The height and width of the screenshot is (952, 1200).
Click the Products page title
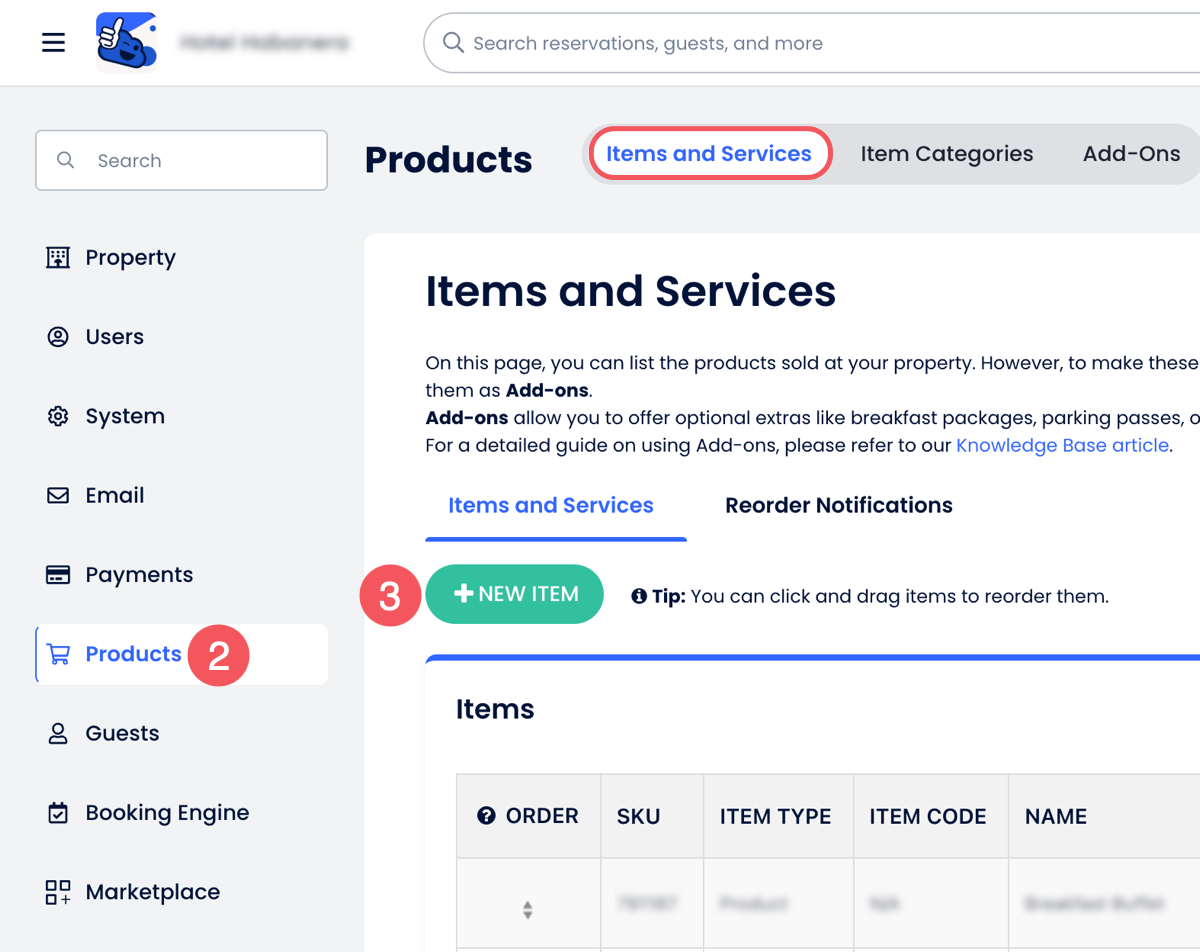tap(449, 160)
